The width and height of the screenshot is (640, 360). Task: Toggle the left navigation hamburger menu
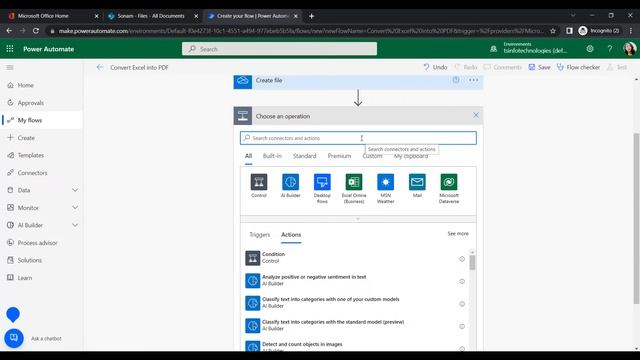pyautogui.click(x=10, y=67)
